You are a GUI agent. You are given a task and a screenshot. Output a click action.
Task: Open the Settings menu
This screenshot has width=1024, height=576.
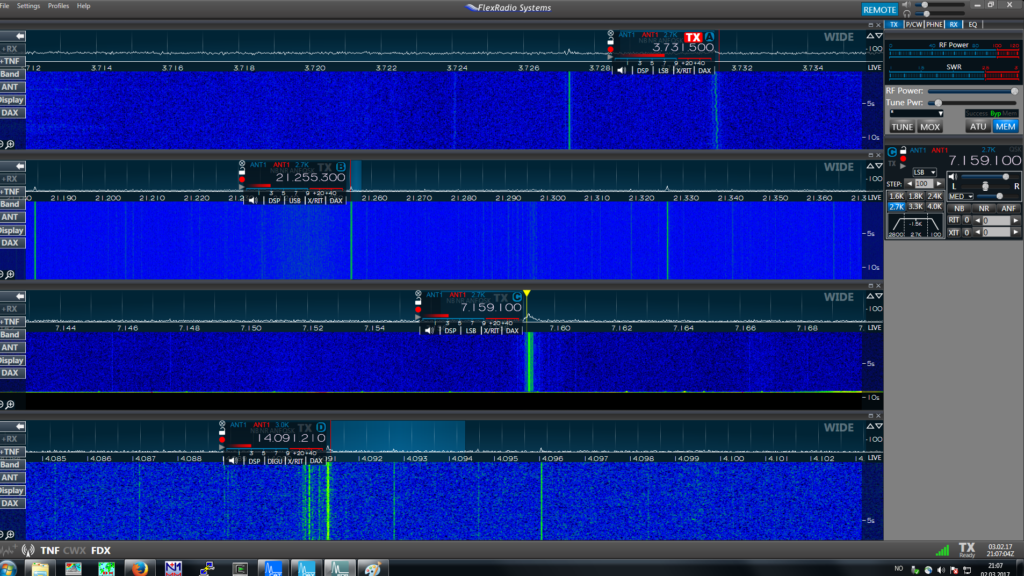click(x=28, y=6)
